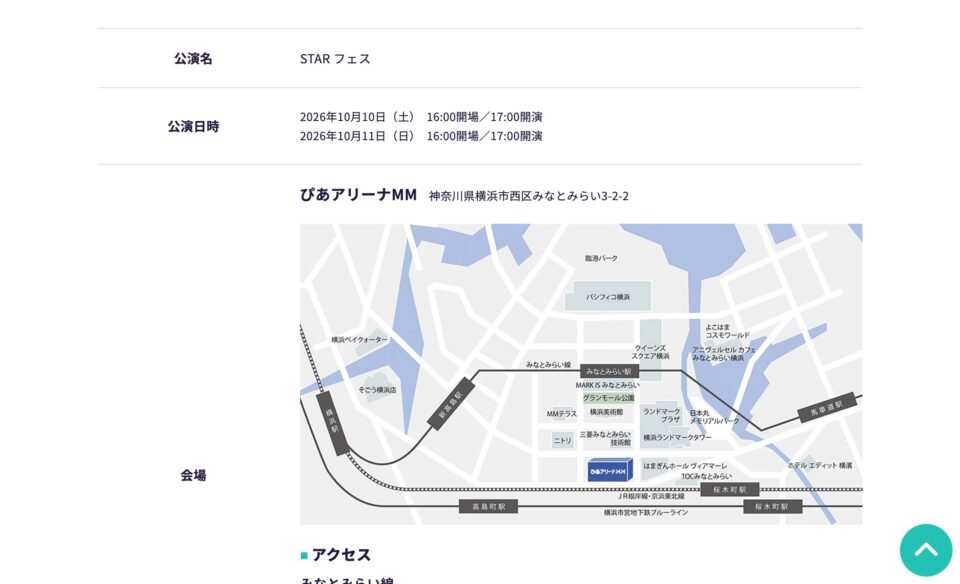Click the そごう横浜店 label on map
This screenshot has height=584, width=960.
pyautogui.click(x=377, y=390)
